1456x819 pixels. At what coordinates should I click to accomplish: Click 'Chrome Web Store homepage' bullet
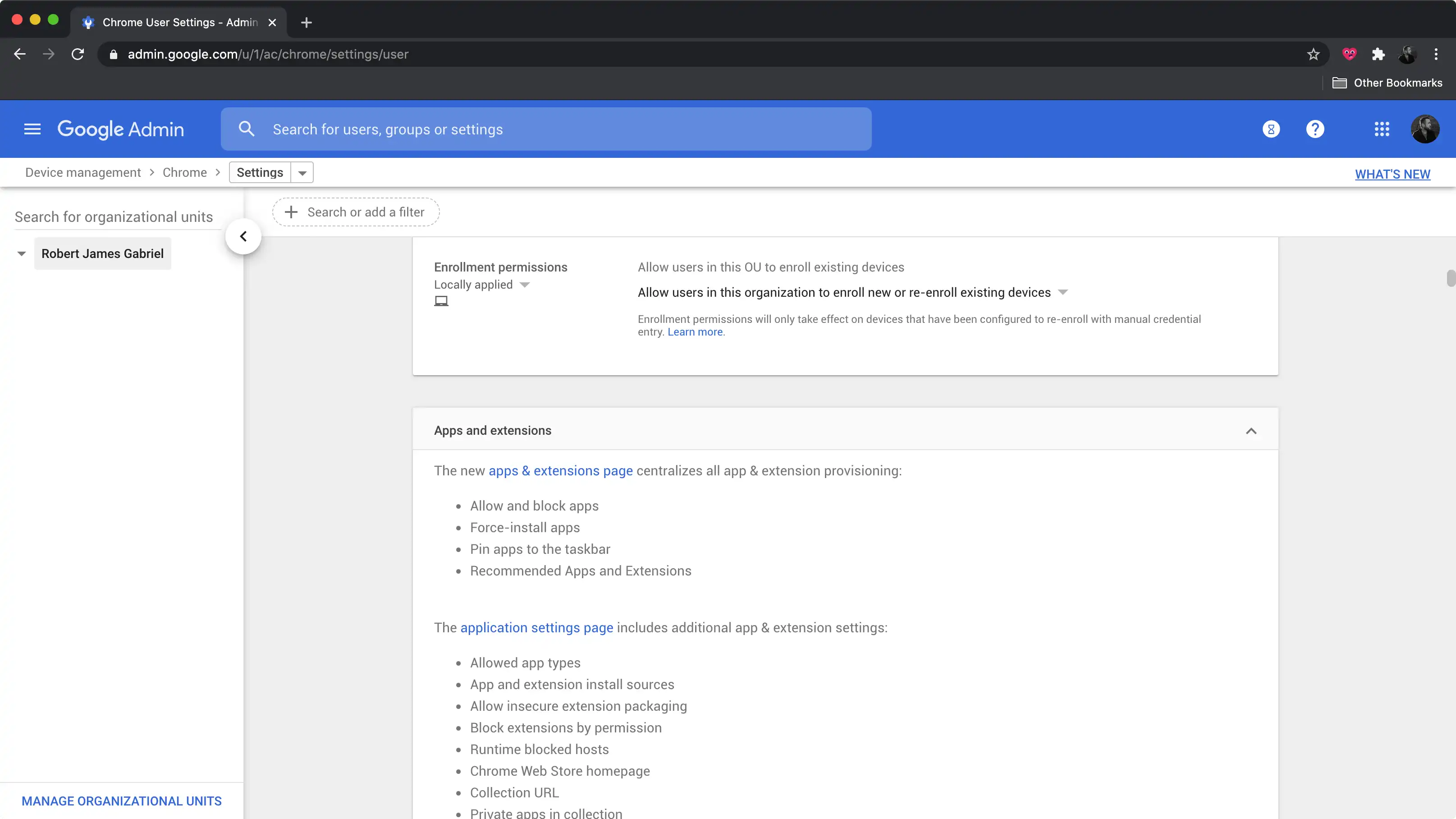click(560, 772)
